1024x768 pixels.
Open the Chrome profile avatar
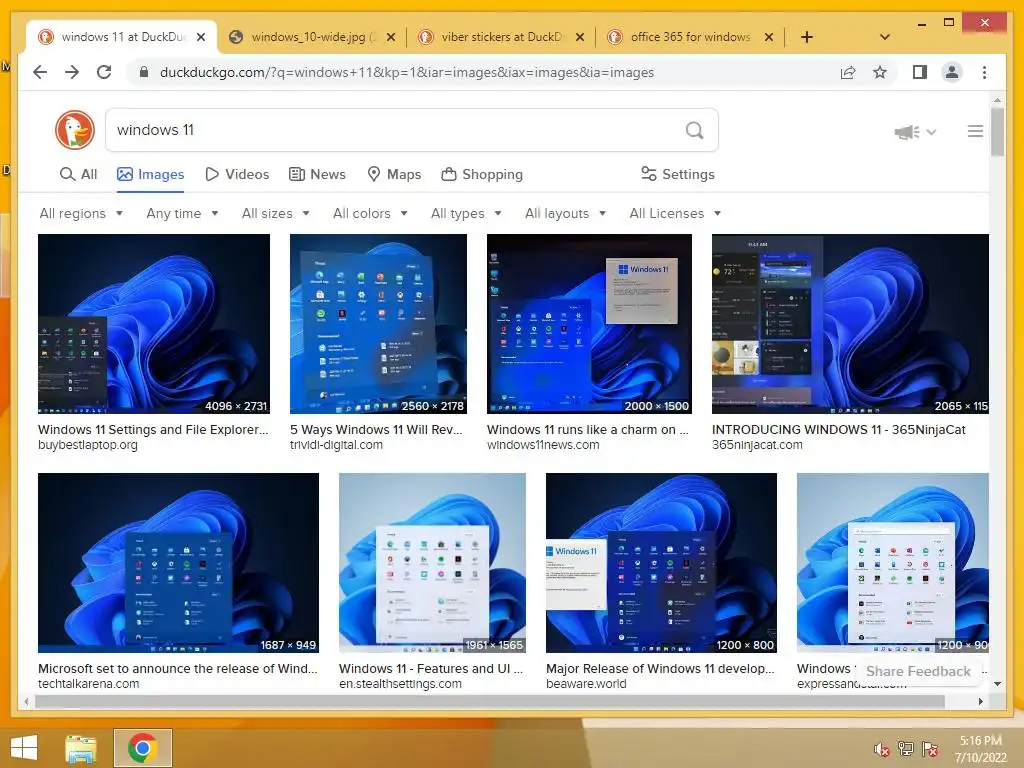click(952, 72)
